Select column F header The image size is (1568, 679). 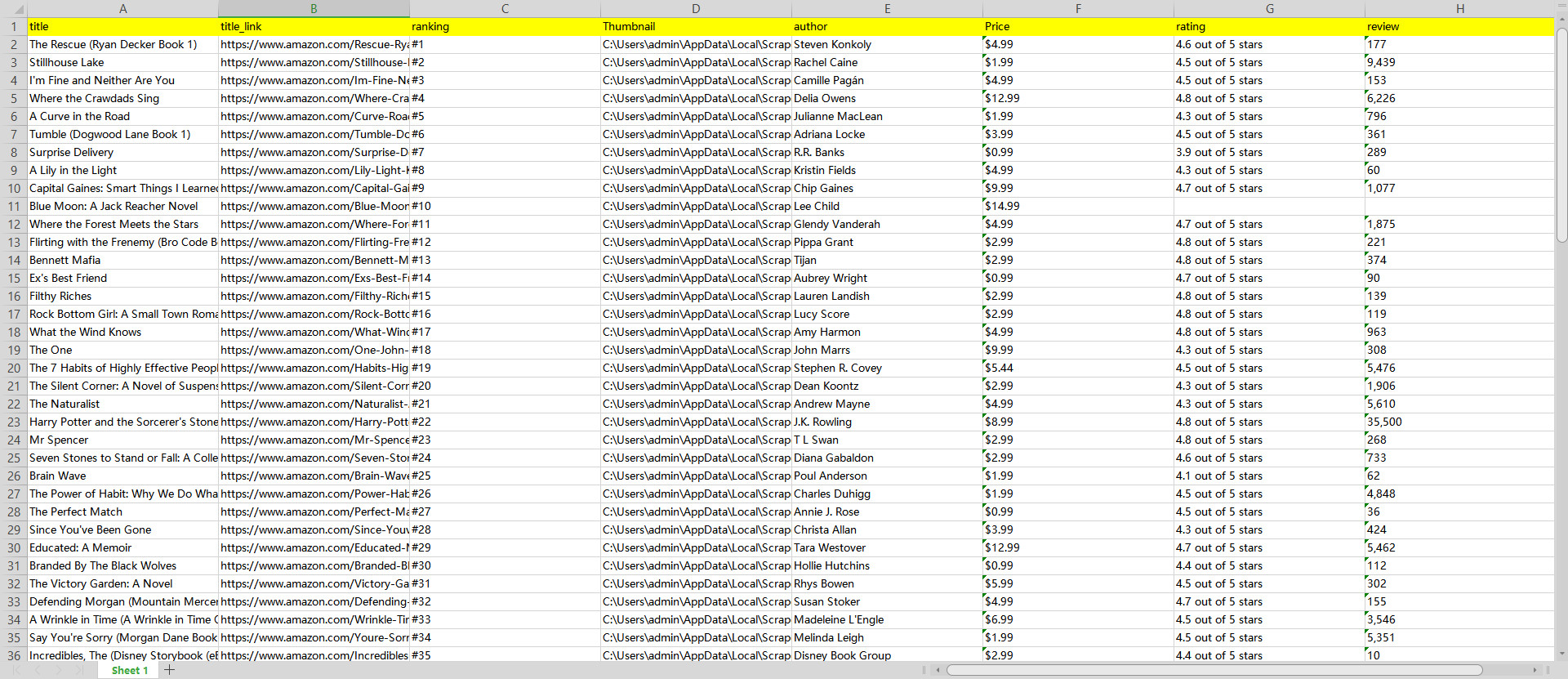point(1078,8)
